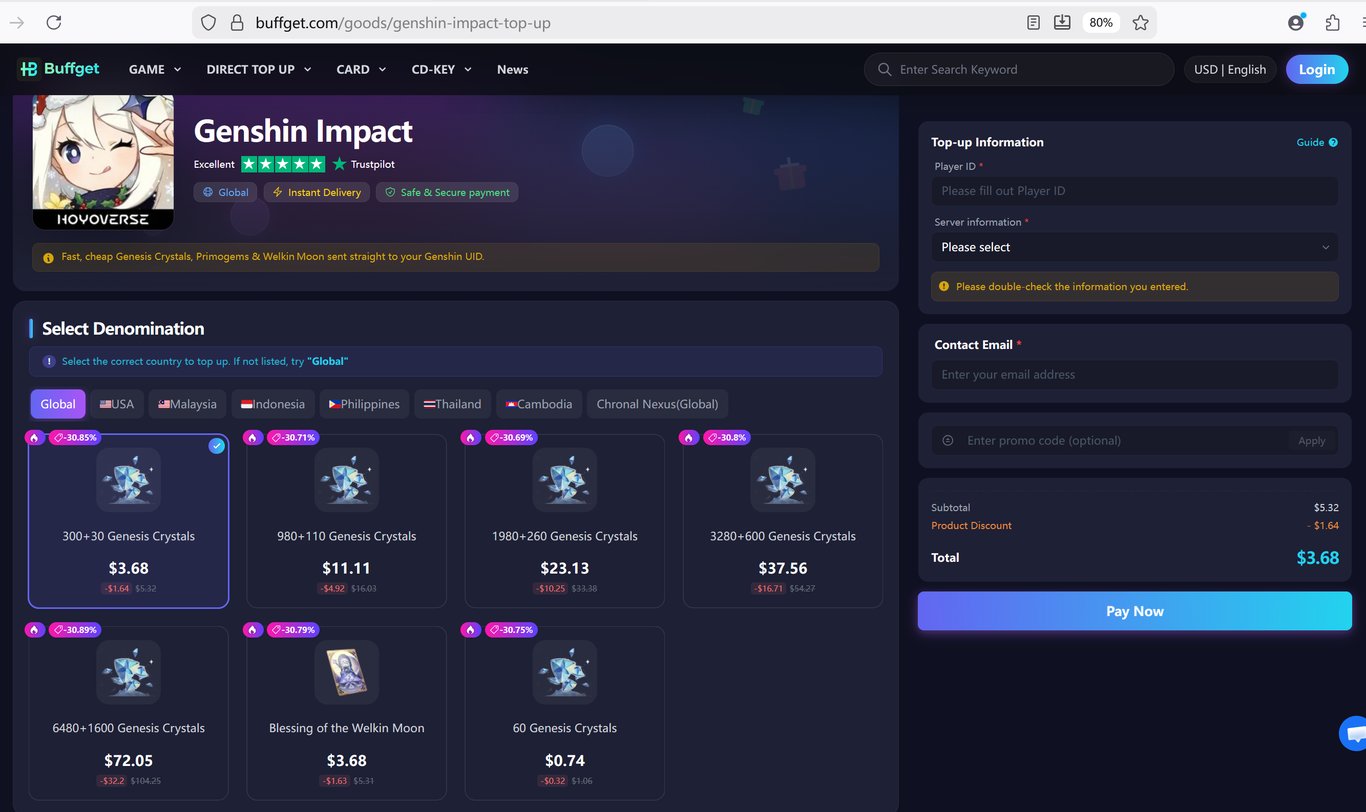Click the "3280+600 Genesis Crystals" label

point(783,536)
